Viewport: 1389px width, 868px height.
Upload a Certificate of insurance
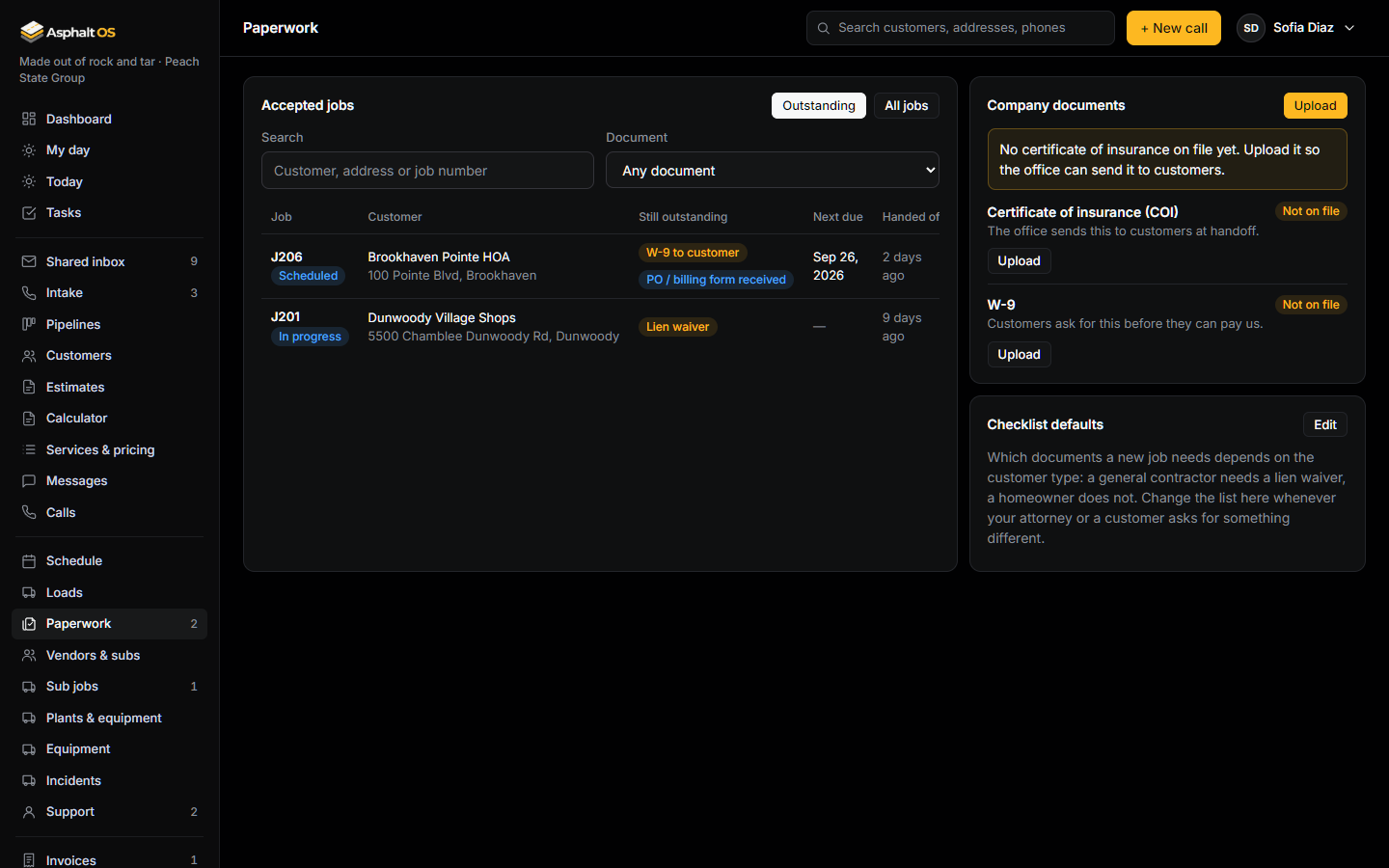(x=1019, y=260)
